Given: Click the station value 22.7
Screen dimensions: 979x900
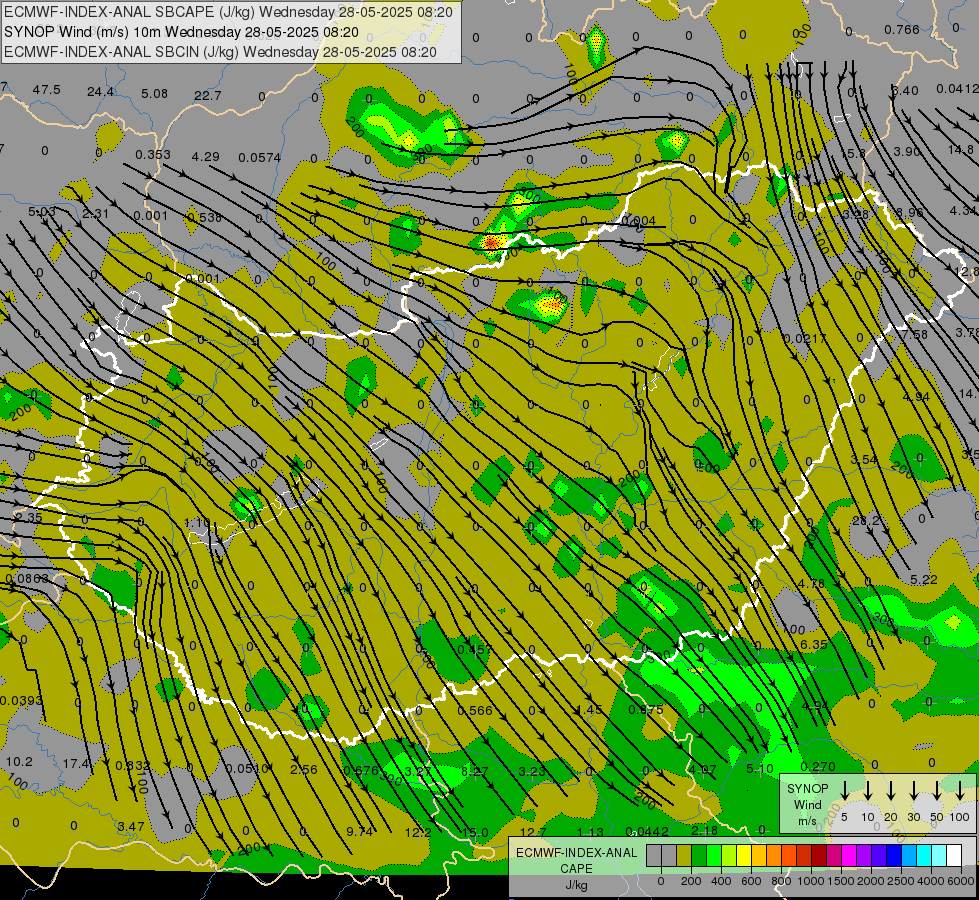Looking at the screenshot, I should tap(207, 95).
